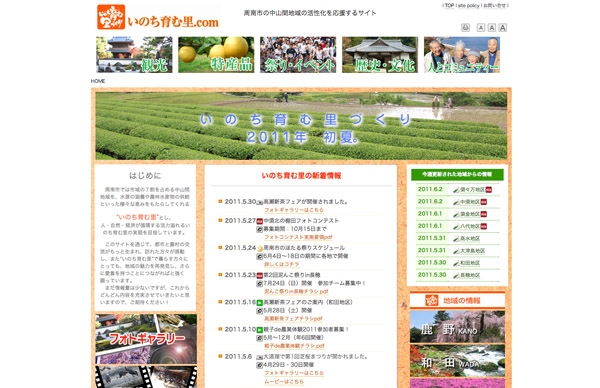
Task: Open the 歴史・文化 navigation banner
Action: click(x=380, y=55)
